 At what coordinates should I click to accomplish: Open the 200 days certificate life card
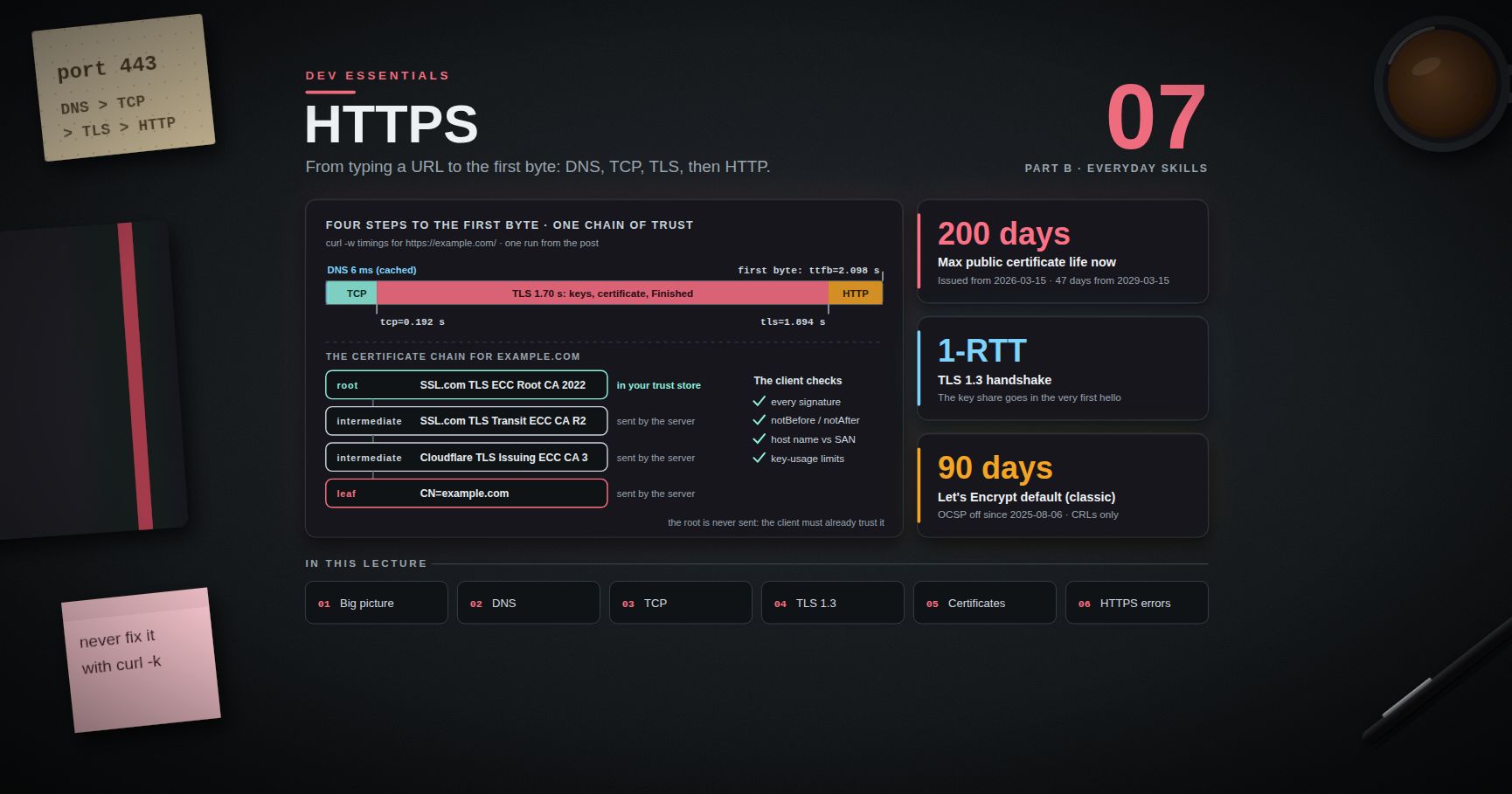click(x=1063, y=252)
